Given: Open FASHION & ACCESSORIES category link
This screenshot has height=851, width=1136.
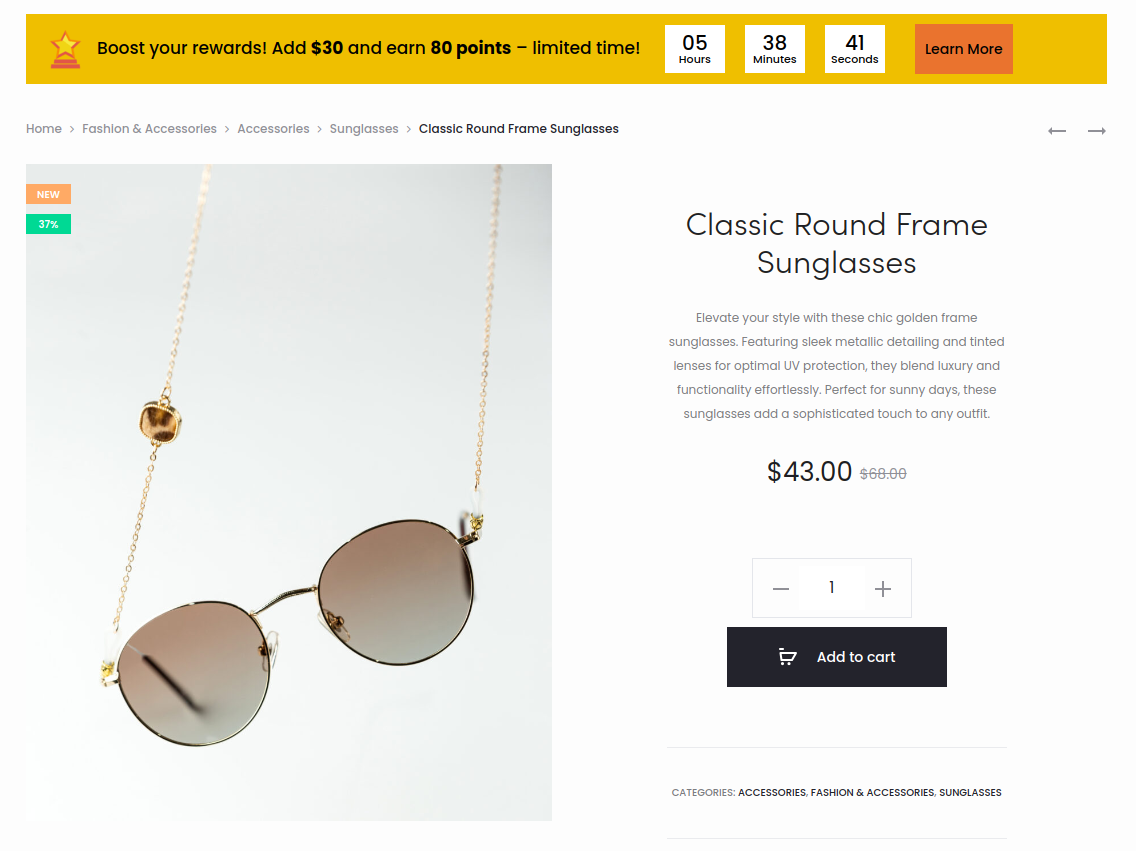Looking at the screenshot, I should point(872,793).
